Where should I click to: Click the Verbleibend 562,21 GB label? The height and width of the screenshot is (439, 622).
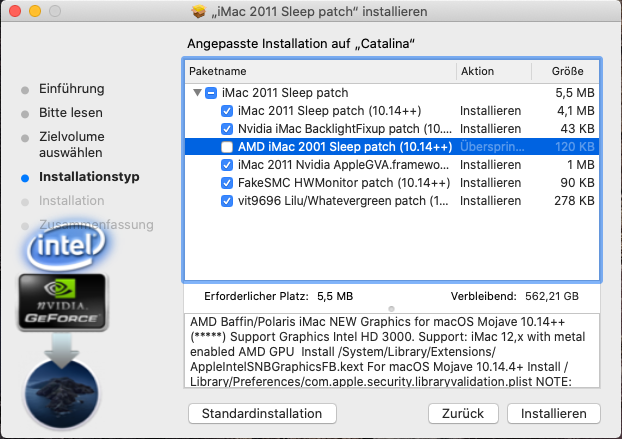coord(514,296)
